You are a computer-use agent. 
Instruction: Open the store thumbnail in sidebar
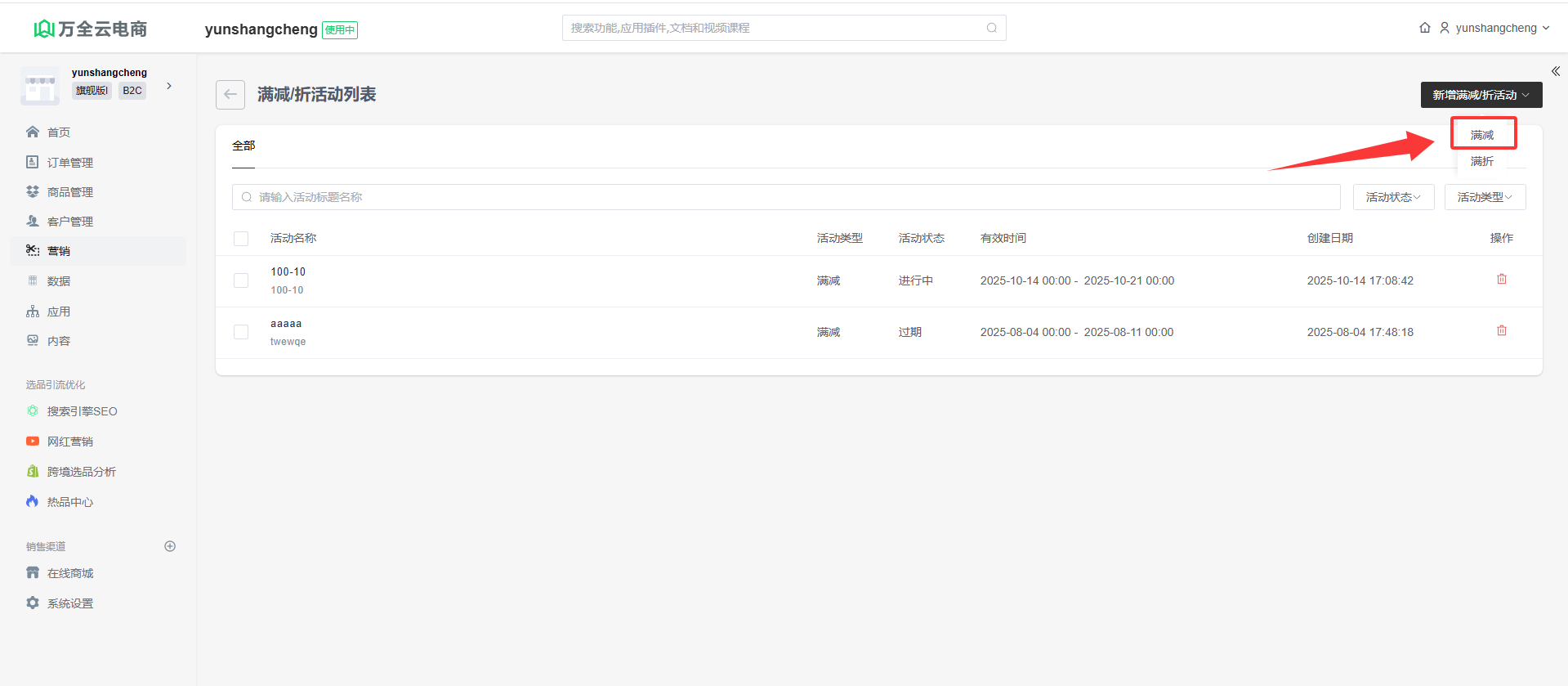(40, 86)
